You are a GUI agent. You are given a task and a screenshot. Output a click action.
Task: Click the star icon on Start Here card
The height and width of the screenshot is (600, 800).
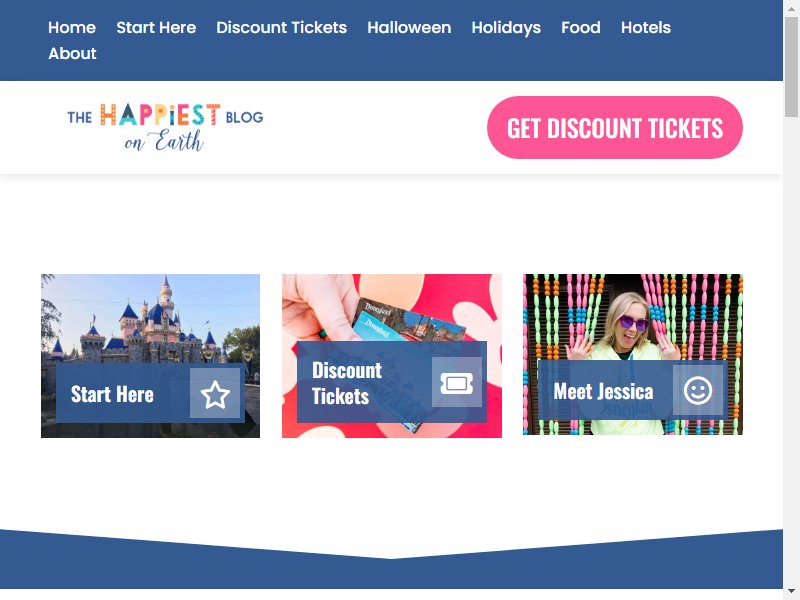(x=215, y=393)
